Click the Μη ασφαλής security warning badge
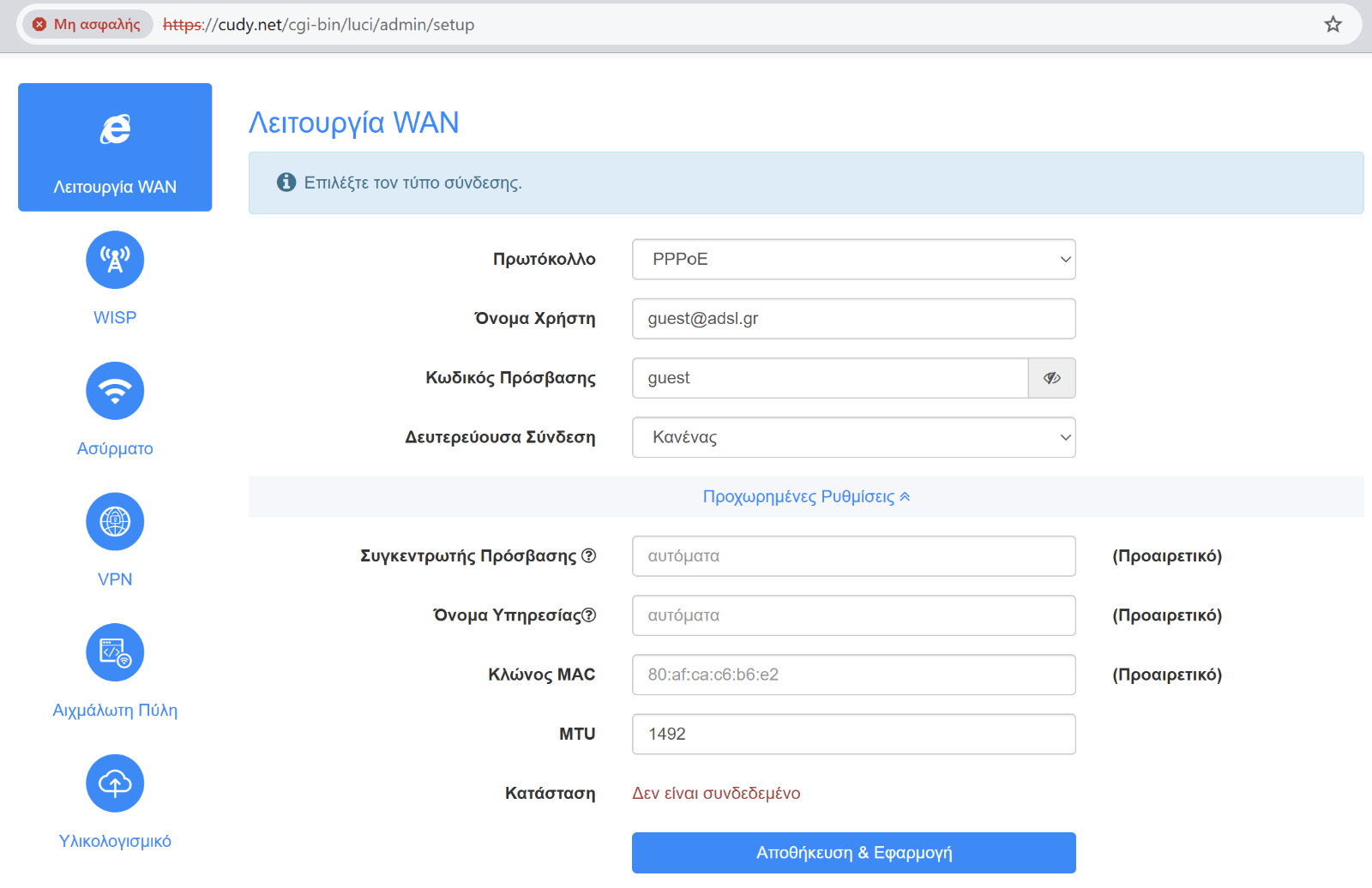1372x888 pixels. [87, 24]
